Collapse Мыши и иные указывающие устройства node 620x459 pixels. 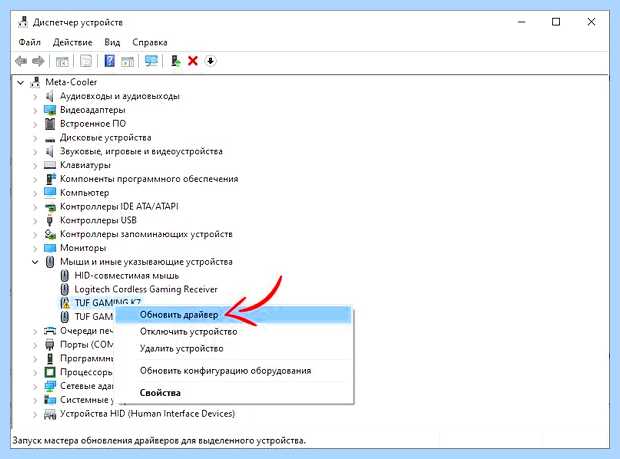(x=35, y=262)
